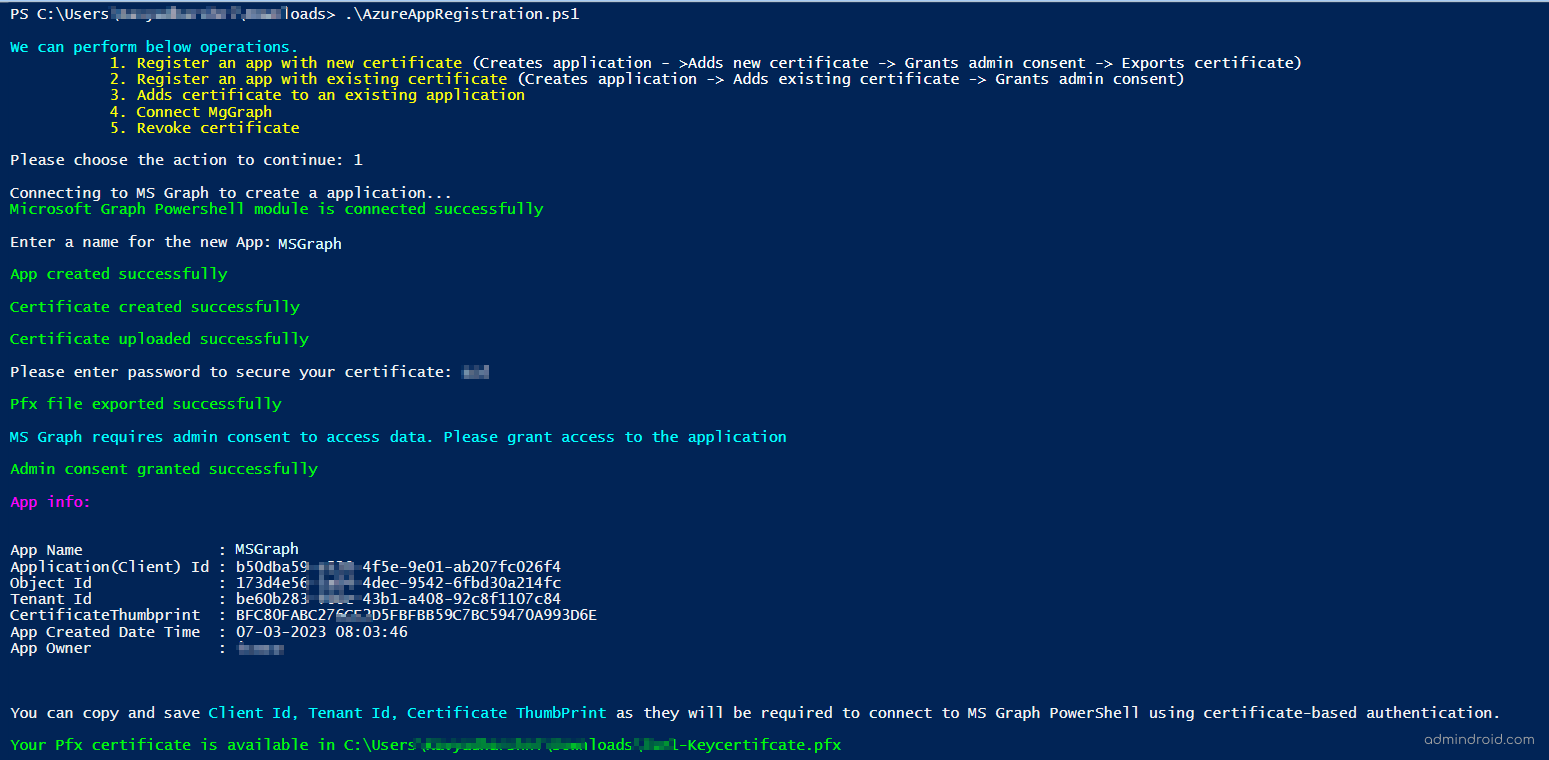The height and width of the screenshot is (760, 1549).
Task: Click 'Certificate uploaded successfully' status line
Action: [159, 339]
